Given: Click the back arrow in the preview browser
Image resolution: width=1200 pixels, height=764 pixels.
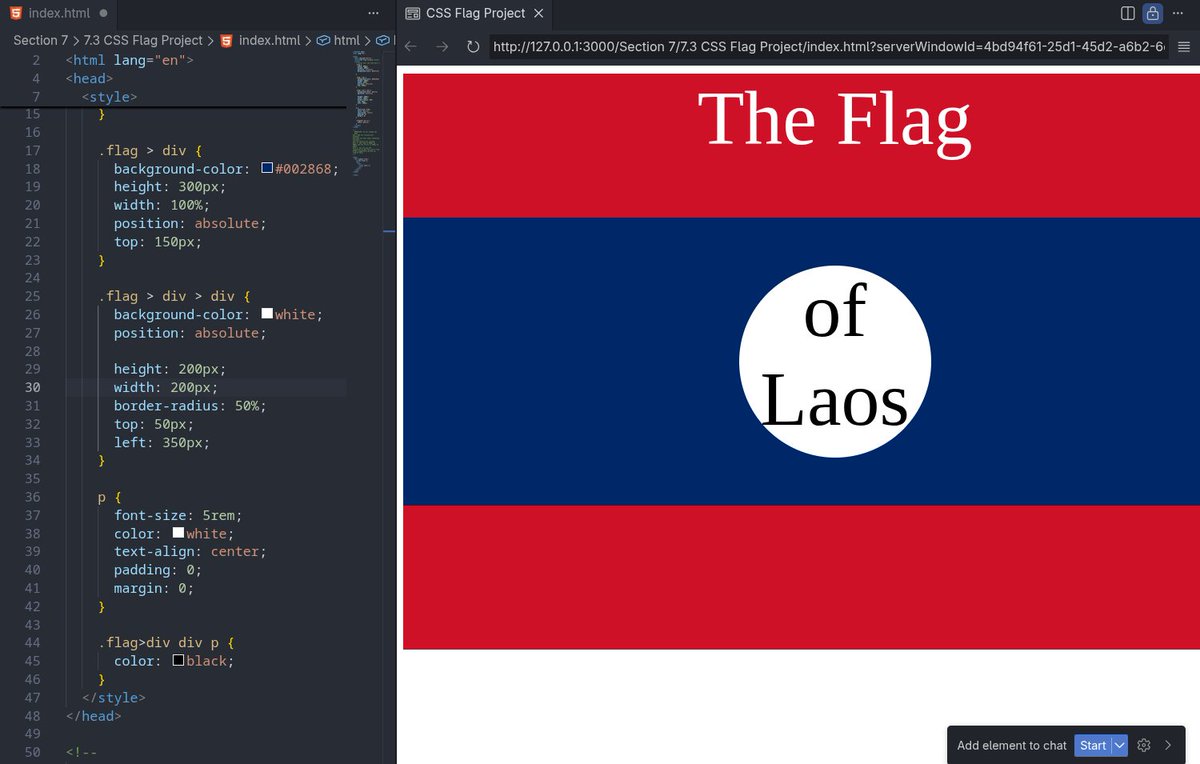Looking at the screenshot, I should pyautogui.click(x=410, y=45).
